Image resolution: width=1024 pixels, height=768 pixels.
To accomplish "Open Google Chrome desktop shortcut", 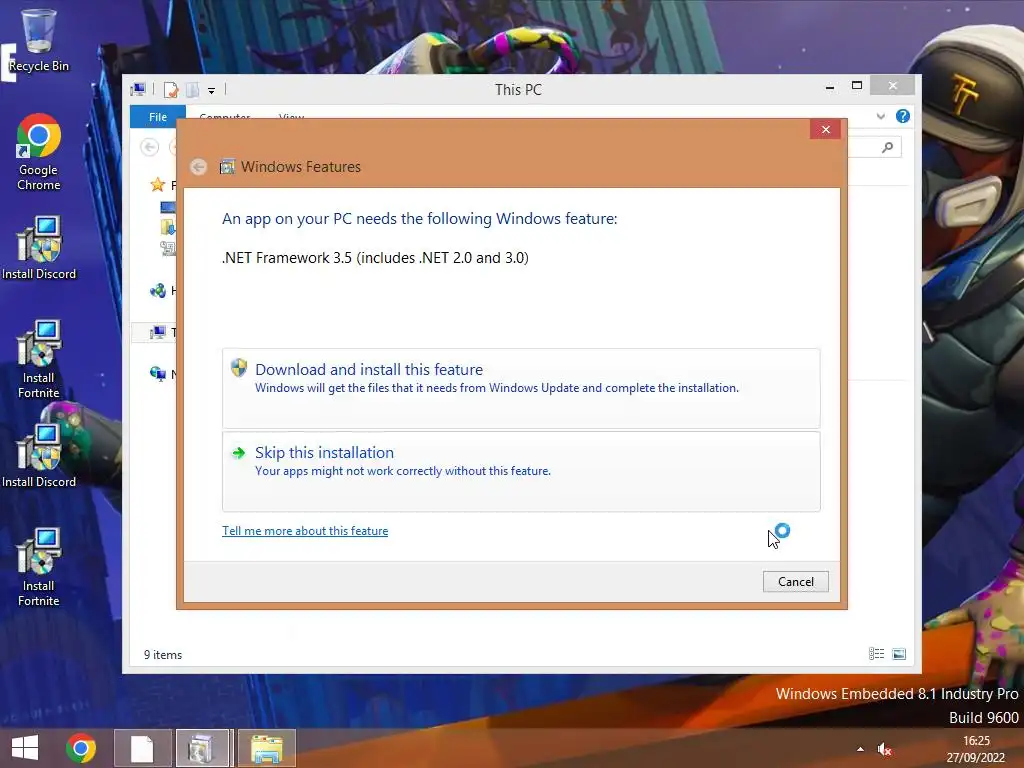I will (x=39, y=152).
